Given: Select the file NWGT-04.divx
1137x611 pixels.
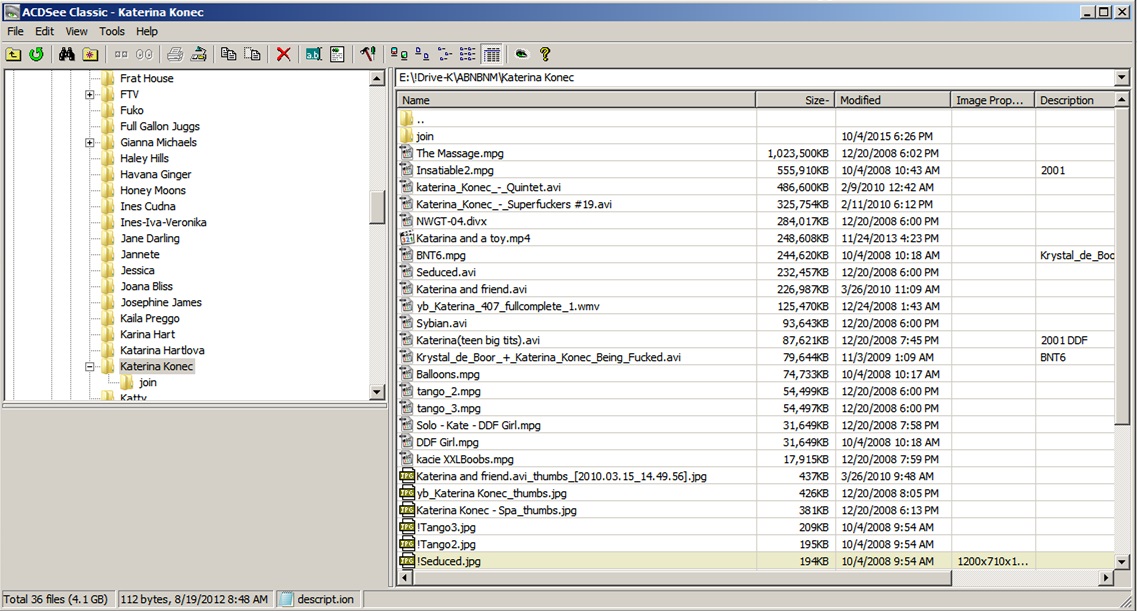Looking at the screenshot, I should tap(451, 221).
